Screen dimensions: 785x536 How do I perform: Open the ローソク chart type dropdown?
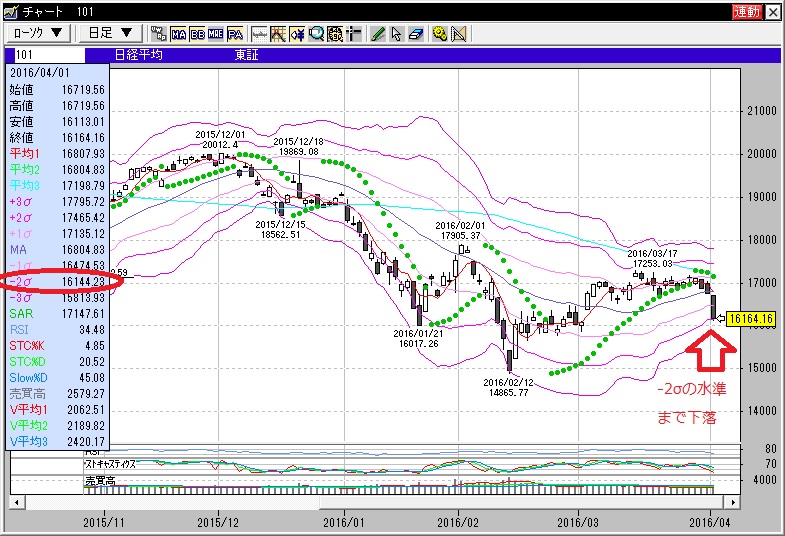point(38,34)
